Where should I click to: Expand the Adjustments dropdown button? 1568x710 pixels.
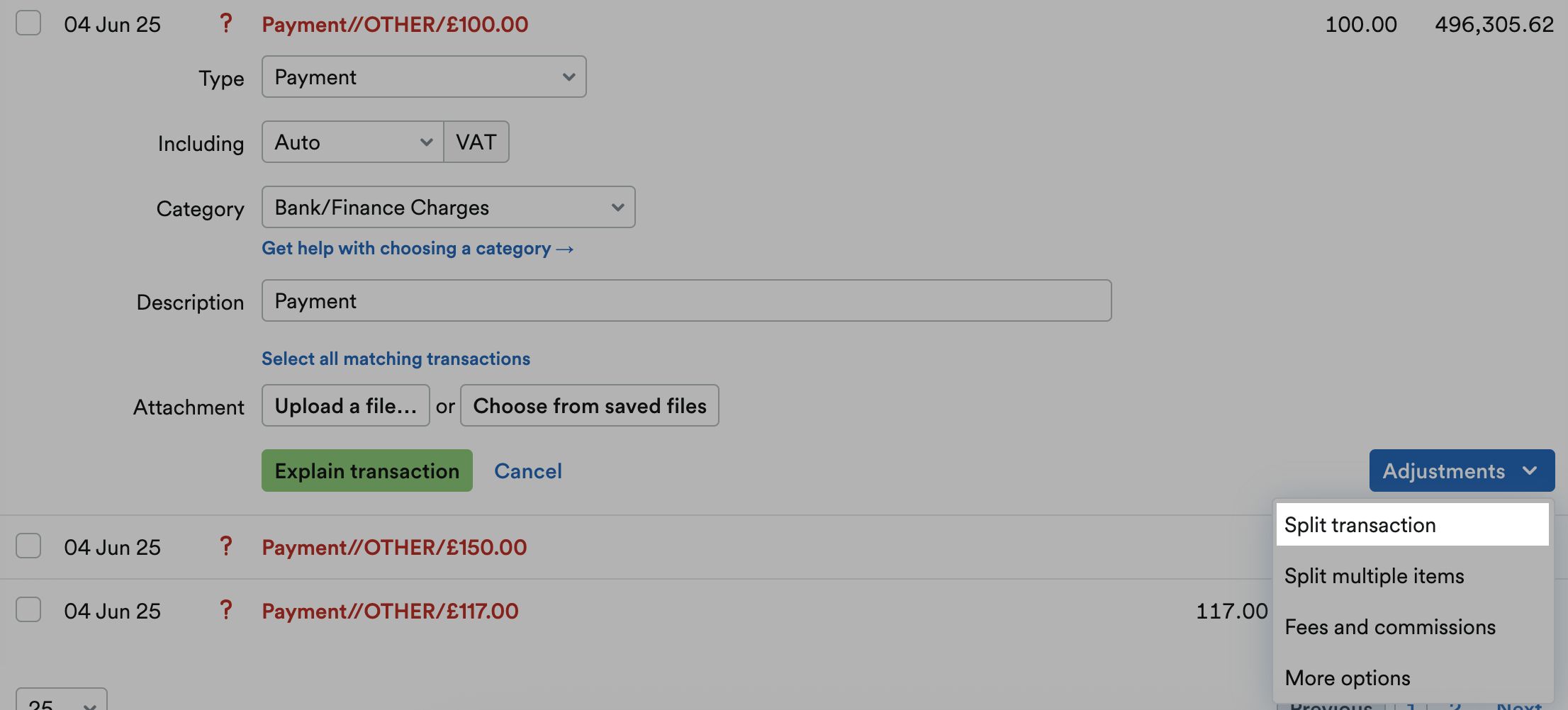pyautogui.click(x=1460, y=470)
